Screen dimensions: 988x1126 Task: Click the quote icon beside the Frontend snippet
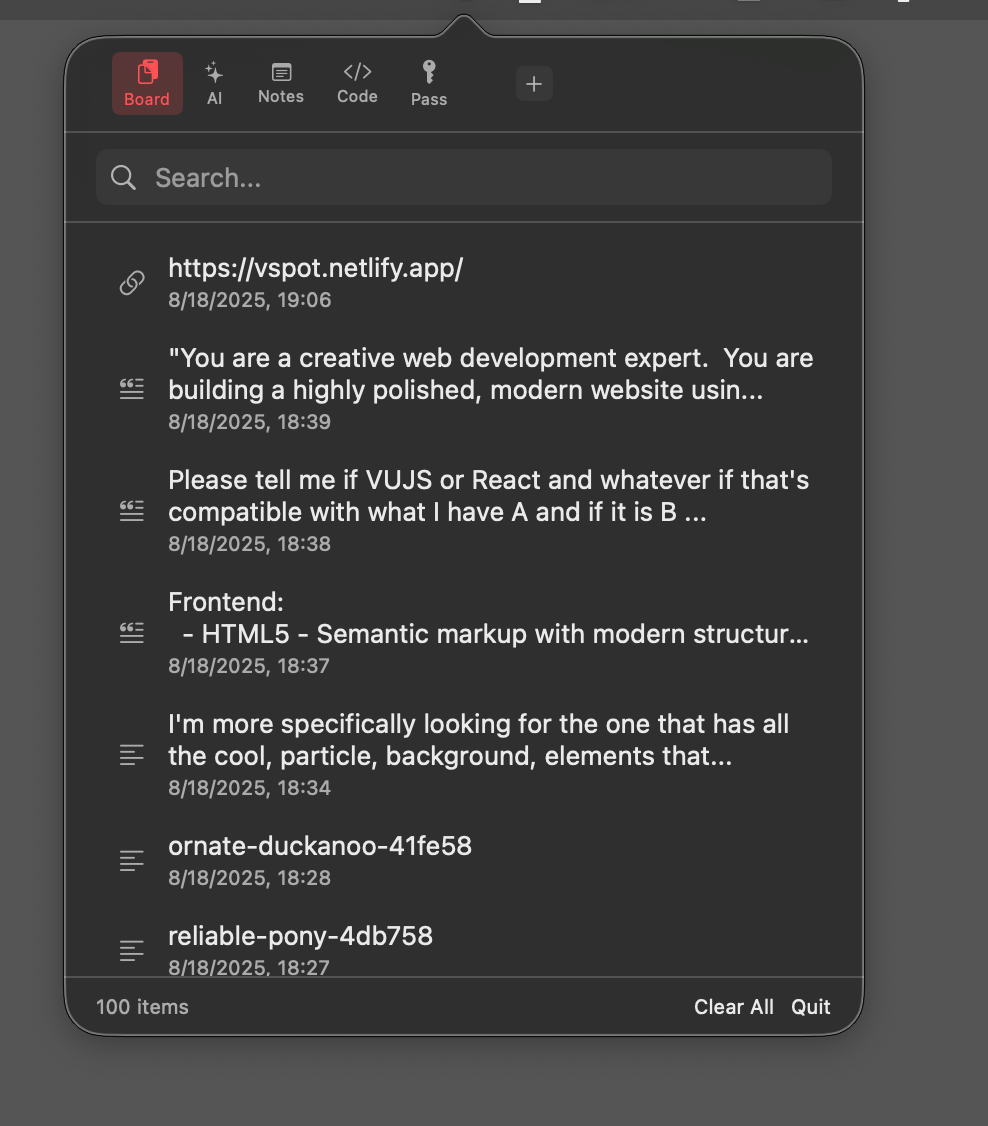coord(131,632)
